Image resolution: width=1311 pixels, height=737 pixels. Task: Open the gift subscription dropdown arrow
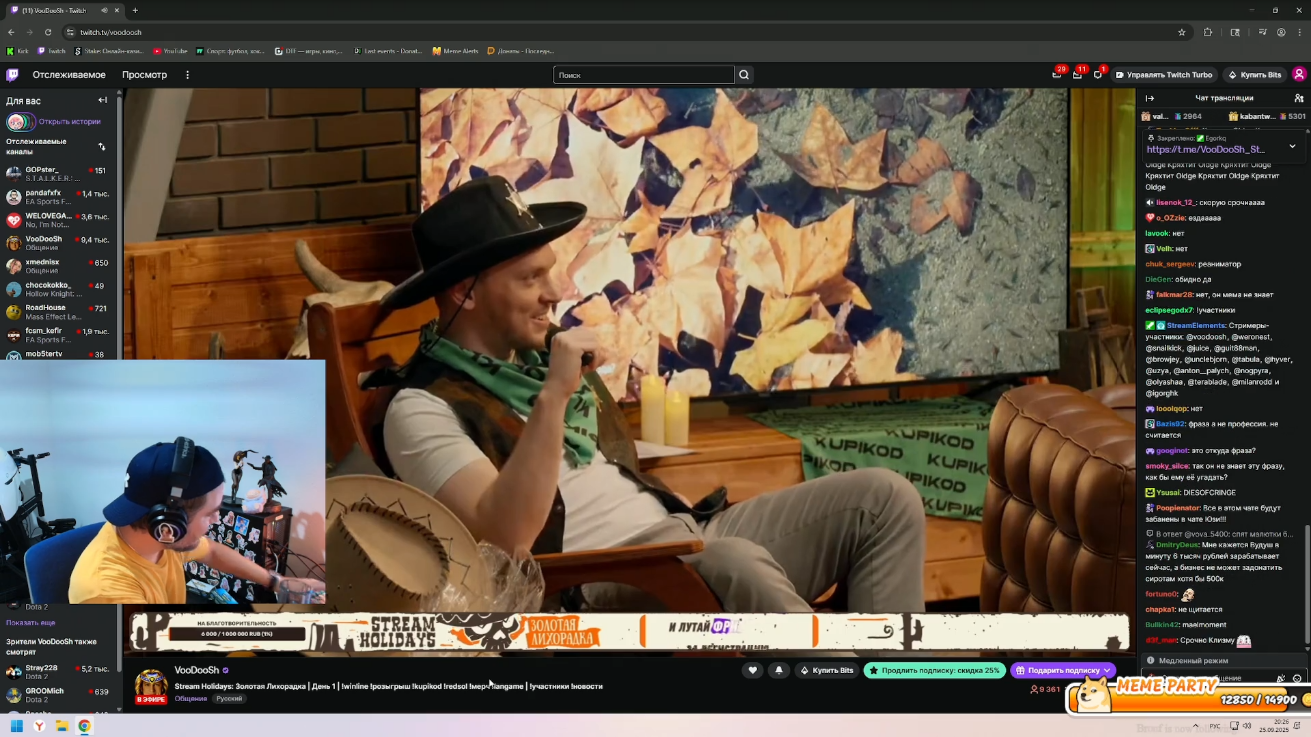[1106, 670]
